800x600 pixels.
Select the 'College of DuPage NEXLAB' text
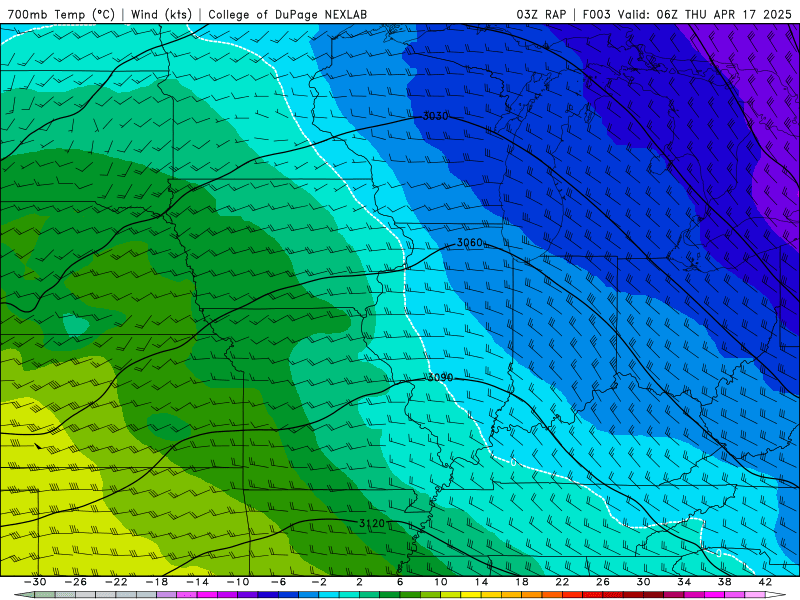[x=287, y=14]
